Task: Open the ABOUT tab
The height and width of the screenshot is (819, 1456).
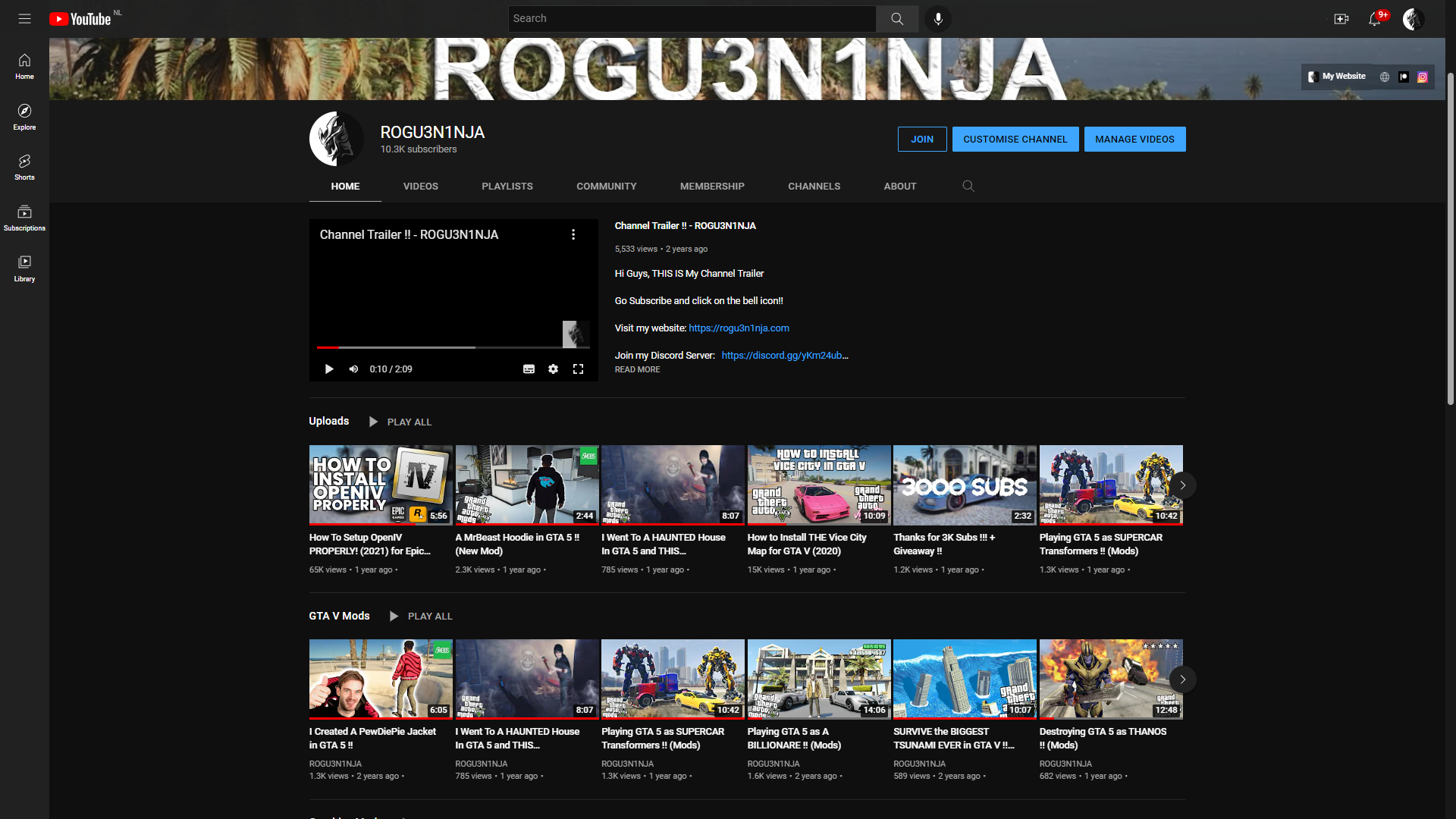Action: (899, 186)
